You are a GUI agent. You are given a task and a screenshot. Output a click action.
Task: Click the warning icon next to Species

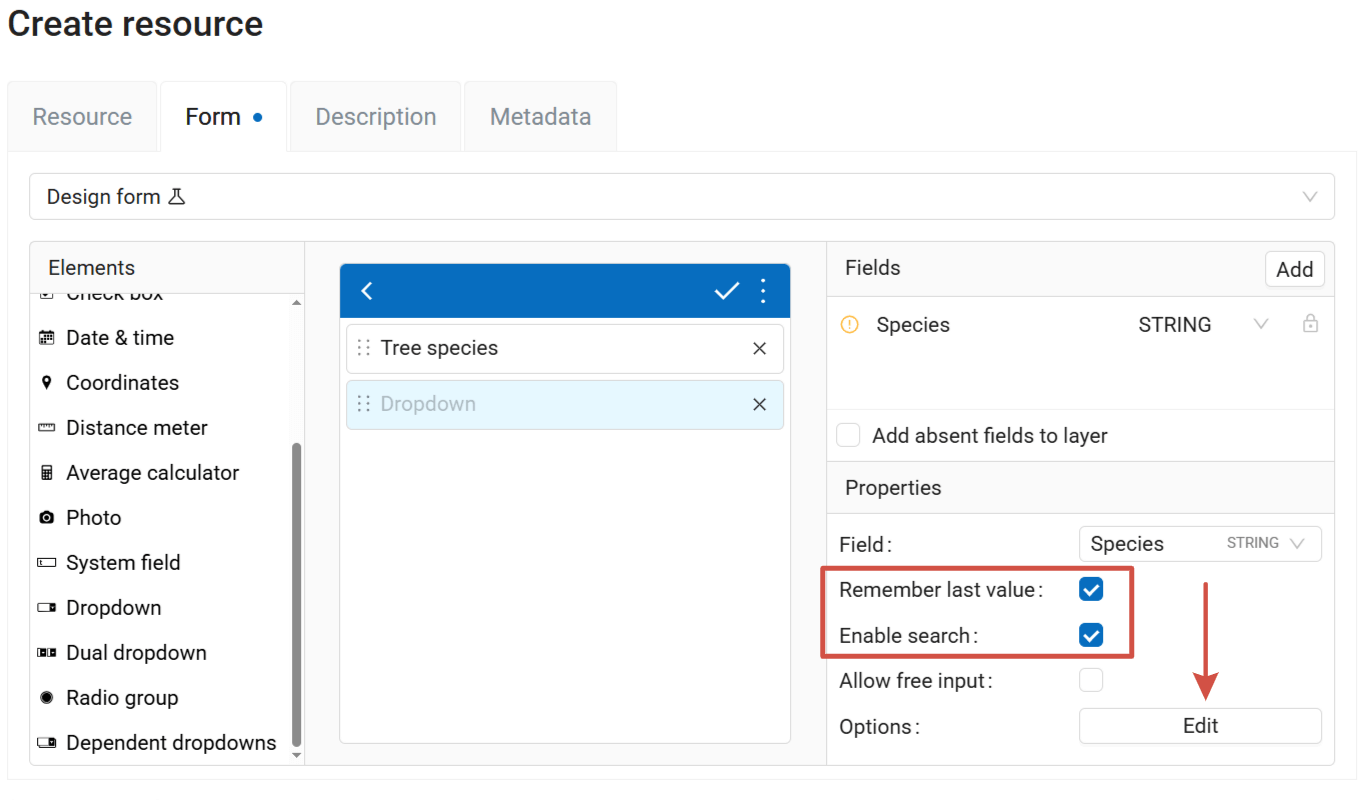click(850, 324)
